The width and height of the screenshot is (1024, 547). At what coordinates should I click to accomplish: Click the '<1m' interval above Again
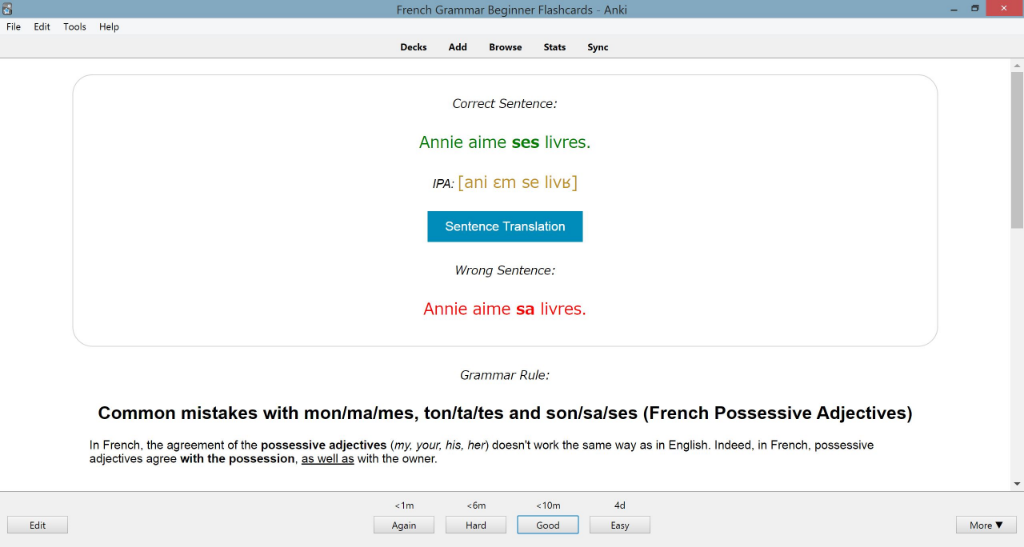pyautogui.click(x=404, y=505)
